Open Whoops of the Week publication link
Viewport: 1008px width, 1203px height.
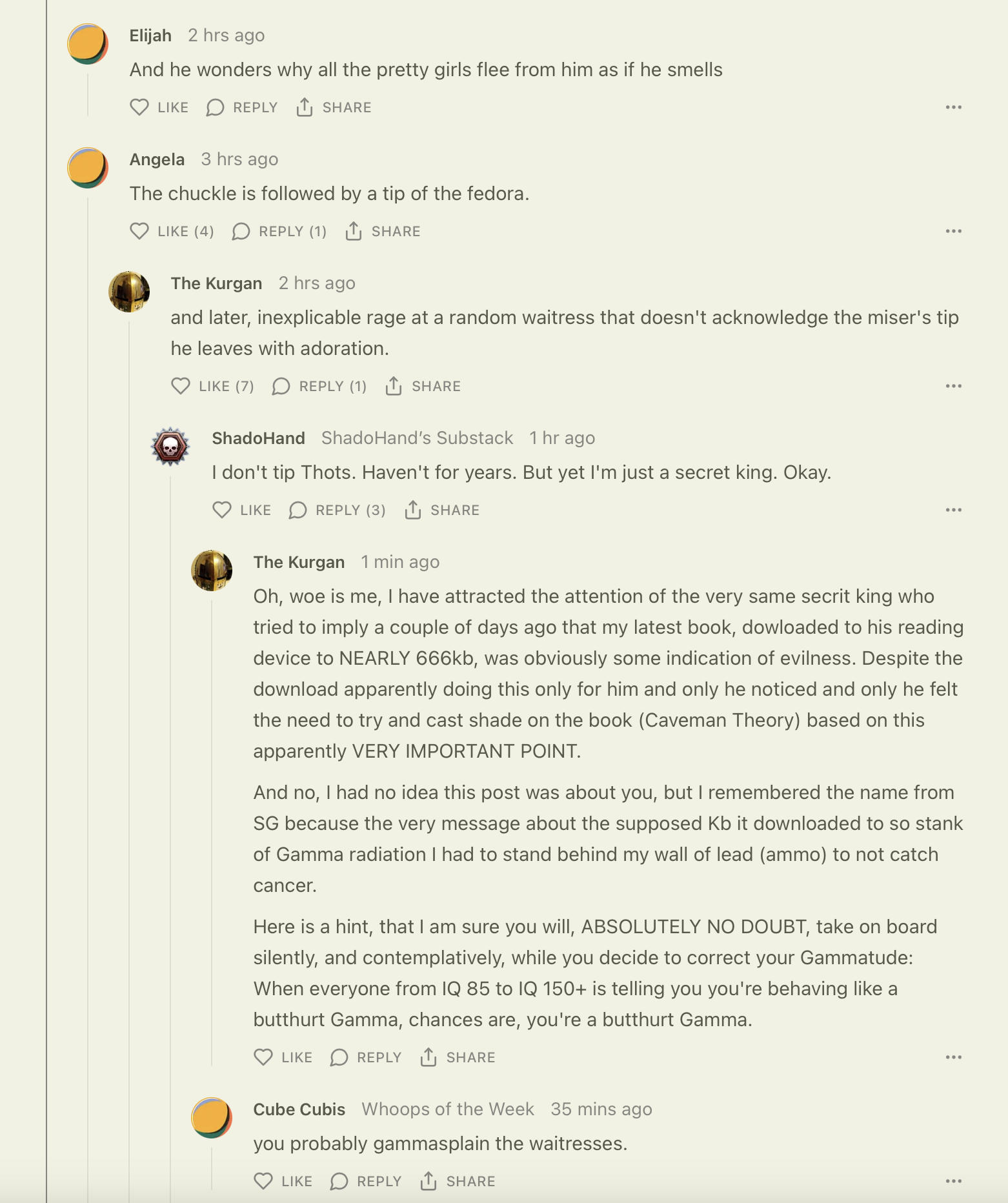coord(448,1109)
